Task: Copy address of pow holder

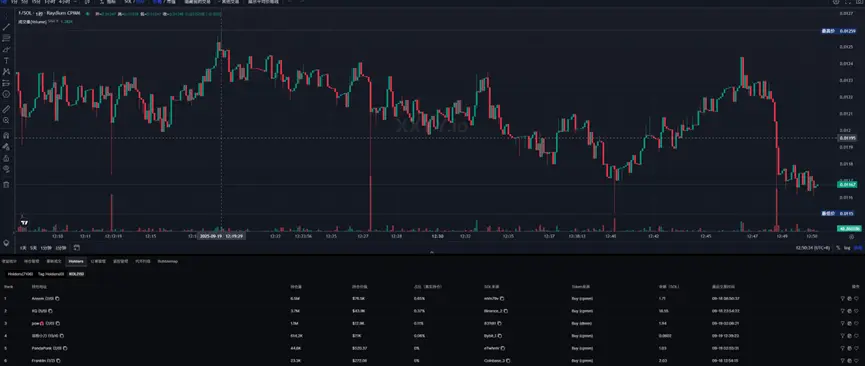Action: pos(57,323)
